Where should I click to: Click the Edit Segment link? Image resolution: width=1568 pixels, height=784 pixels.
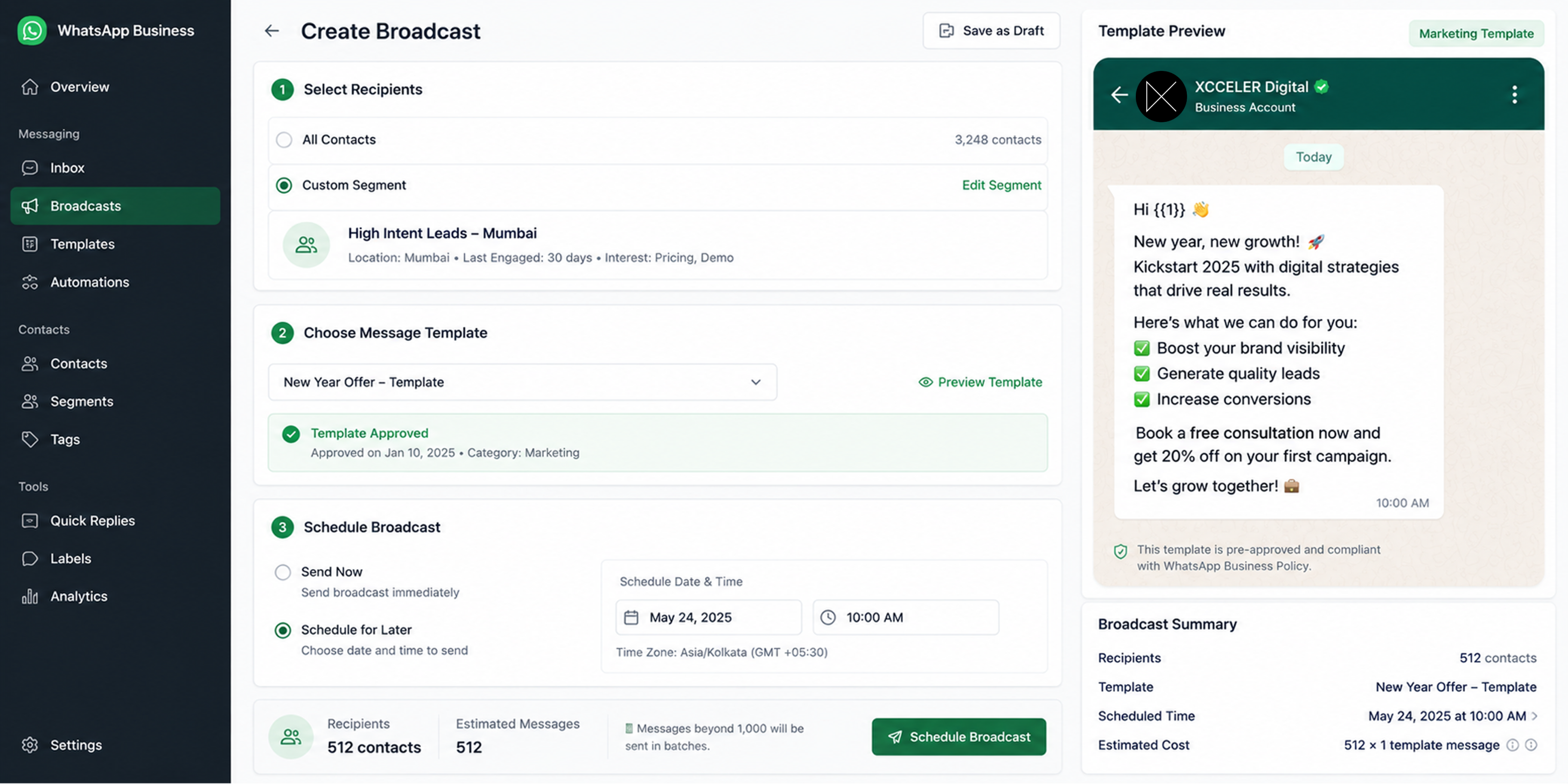click(x=1001, y=186)
